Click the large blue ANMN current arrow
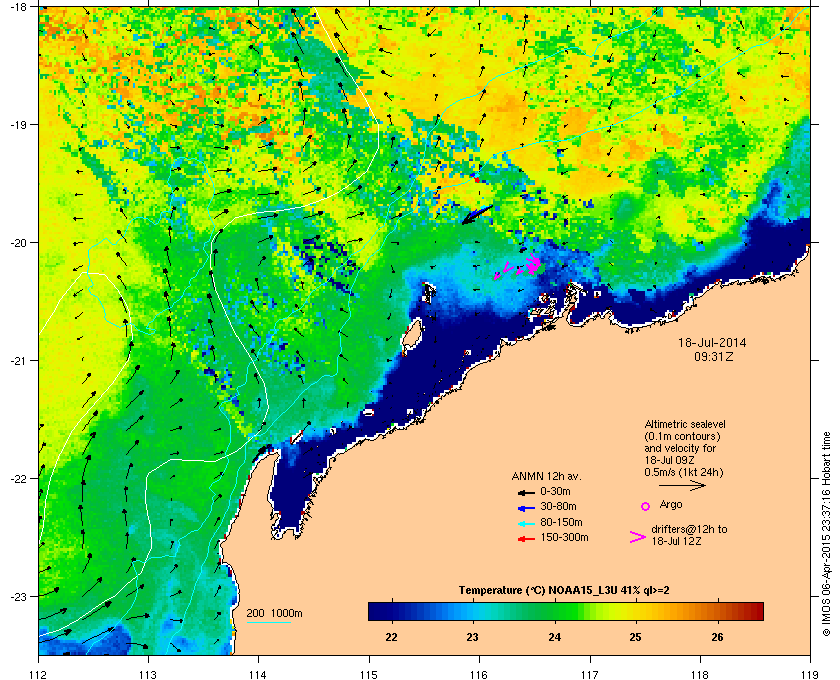The width and height of the screenshot is (840, 680). 477,214
